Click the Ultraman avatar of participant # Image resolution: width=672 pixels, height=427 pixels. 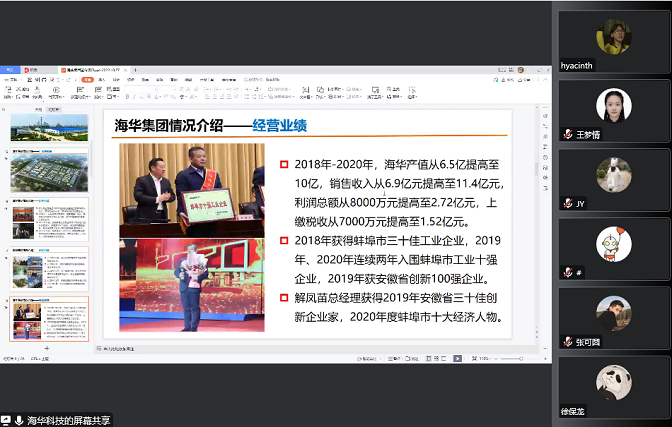pyautogui.click(x=613, y=245)
